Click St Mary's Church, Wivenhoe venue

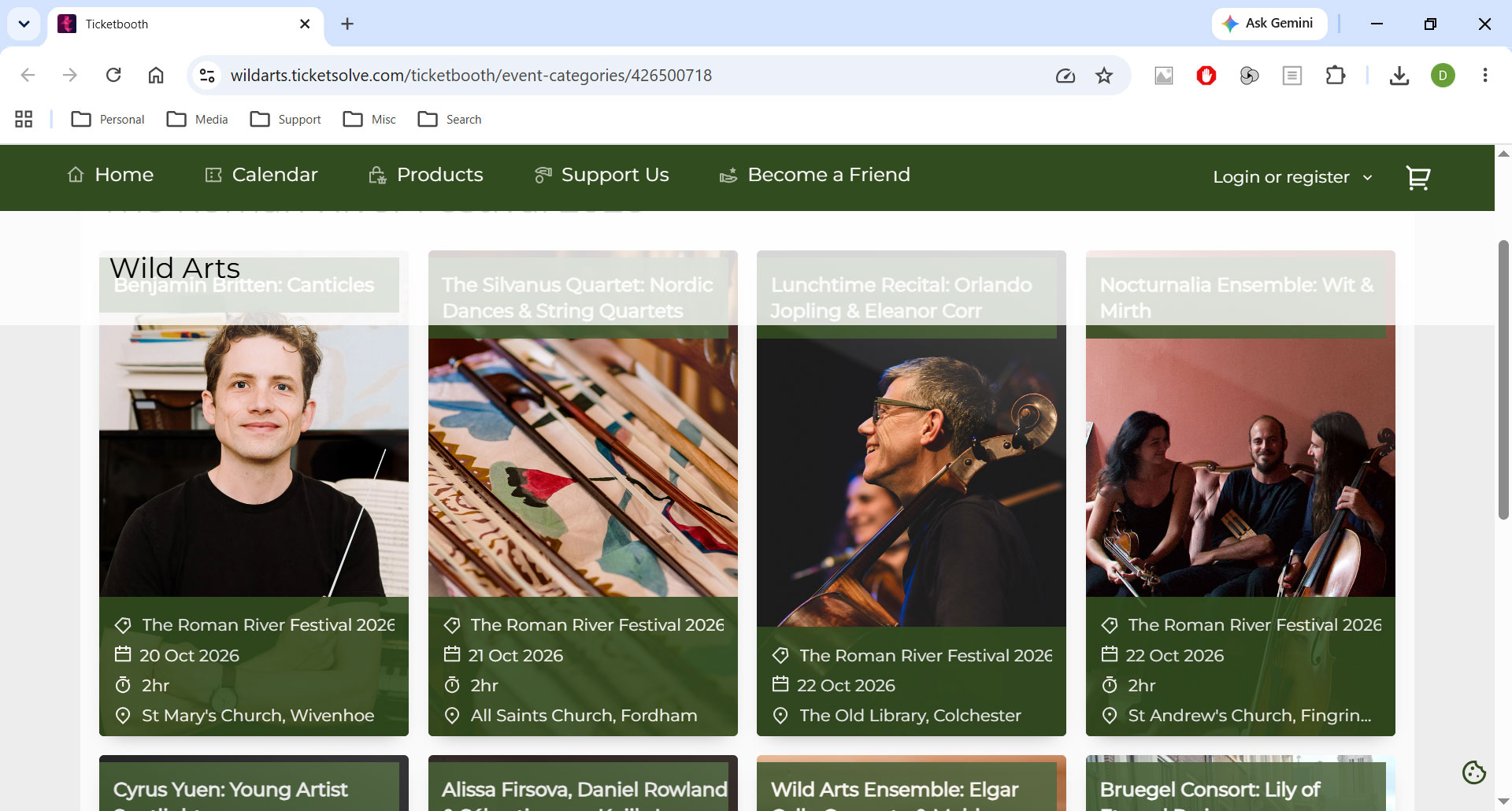258,716
